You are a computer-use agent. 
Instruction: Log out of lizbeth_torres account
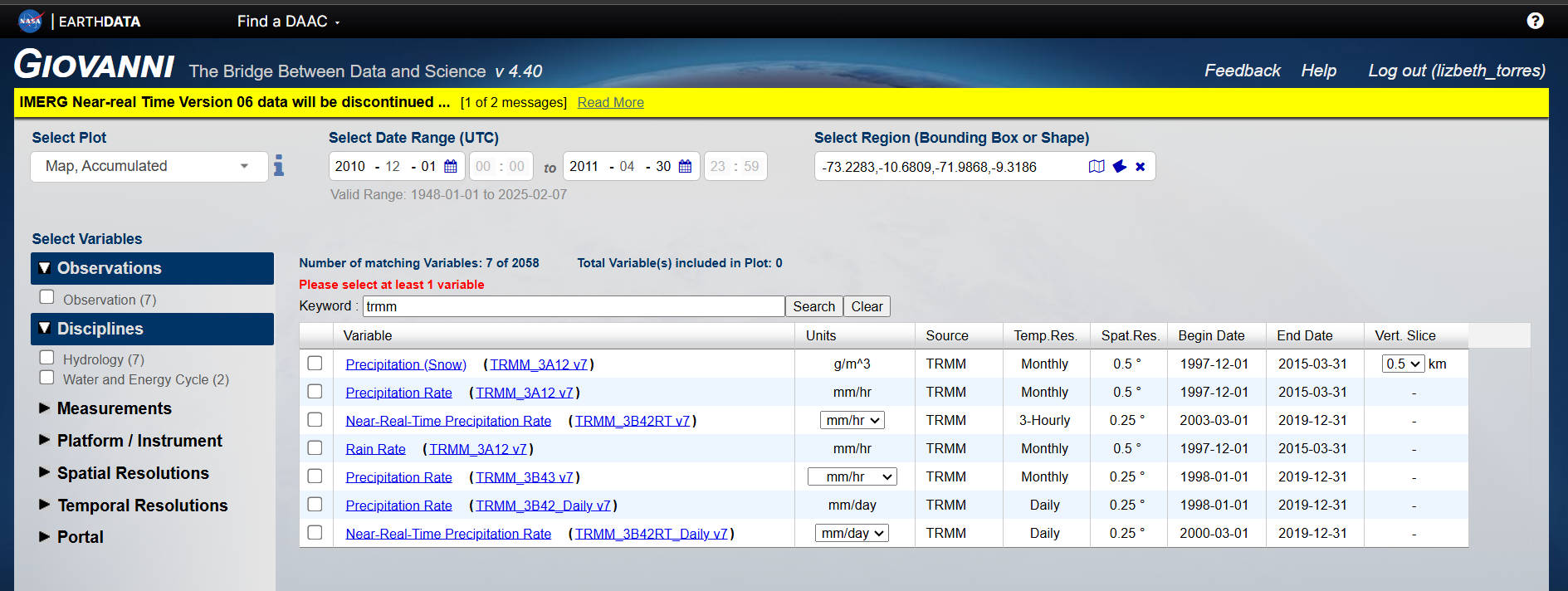1457,71
